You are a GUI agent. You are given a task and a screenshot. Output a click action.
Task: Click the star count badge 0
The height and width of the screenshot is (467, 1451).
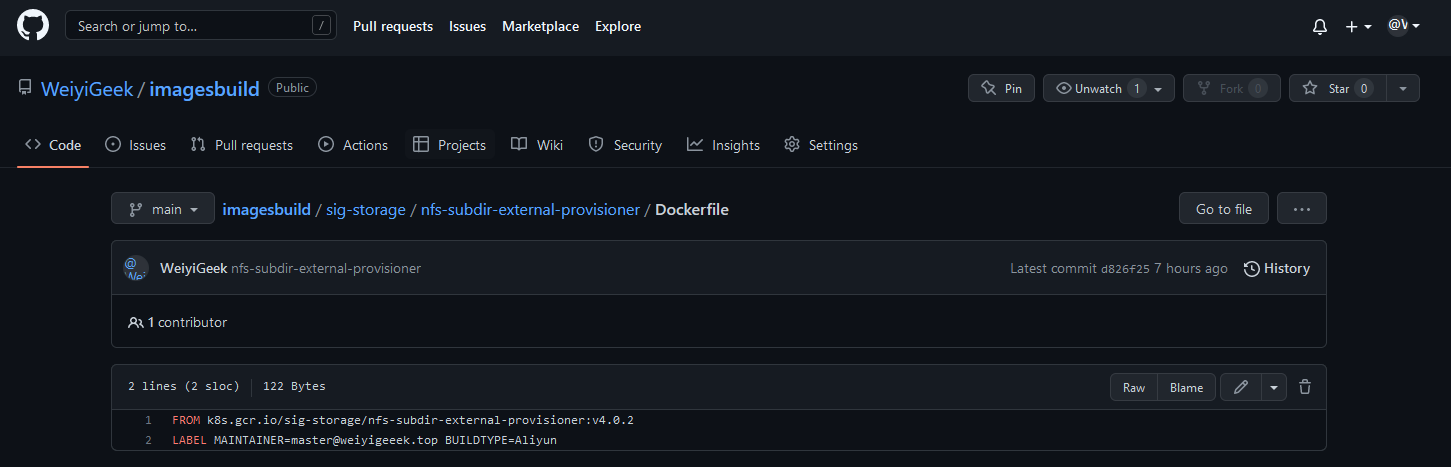pos(1364,88)
